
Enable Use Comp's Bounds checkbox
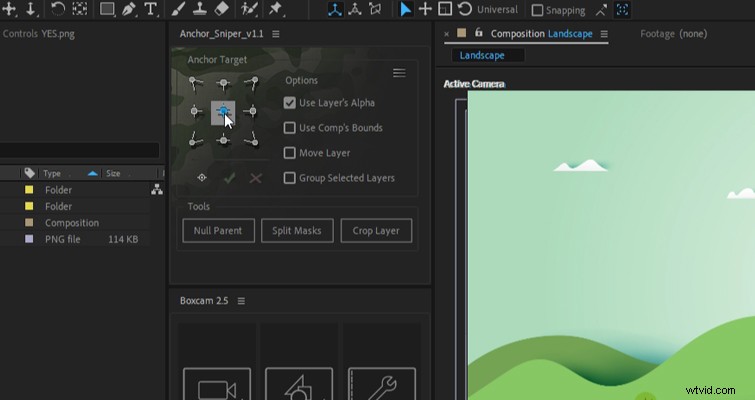pos(289,128)
